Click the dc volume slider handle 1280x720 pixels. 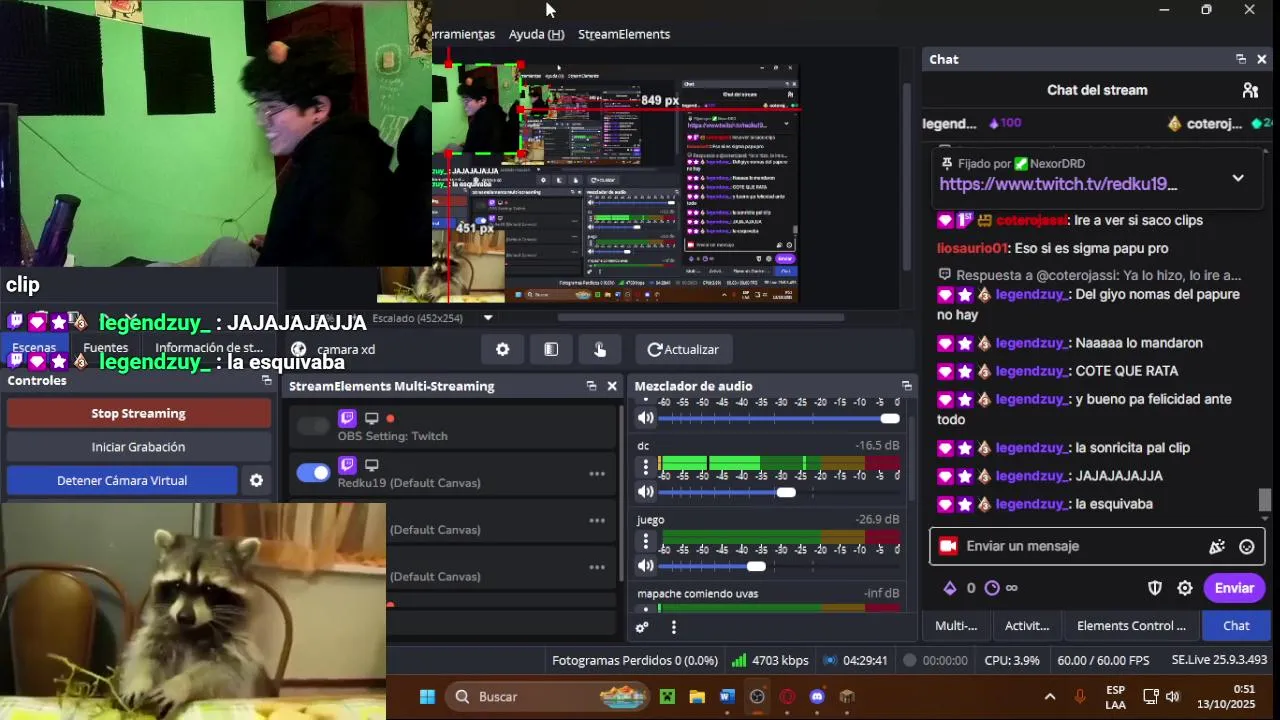tap(786, 492)
